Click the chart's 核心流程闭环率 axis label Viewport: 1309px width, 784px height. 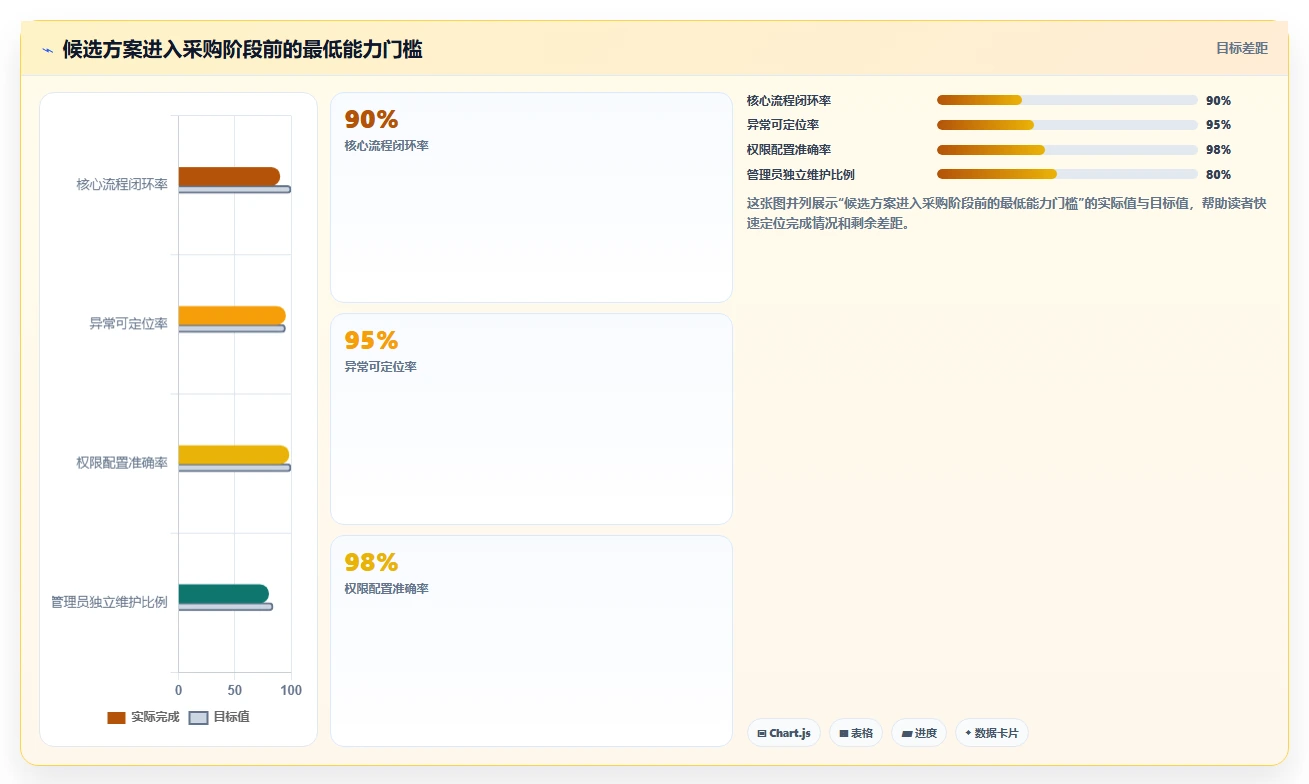tap(122, 185)
